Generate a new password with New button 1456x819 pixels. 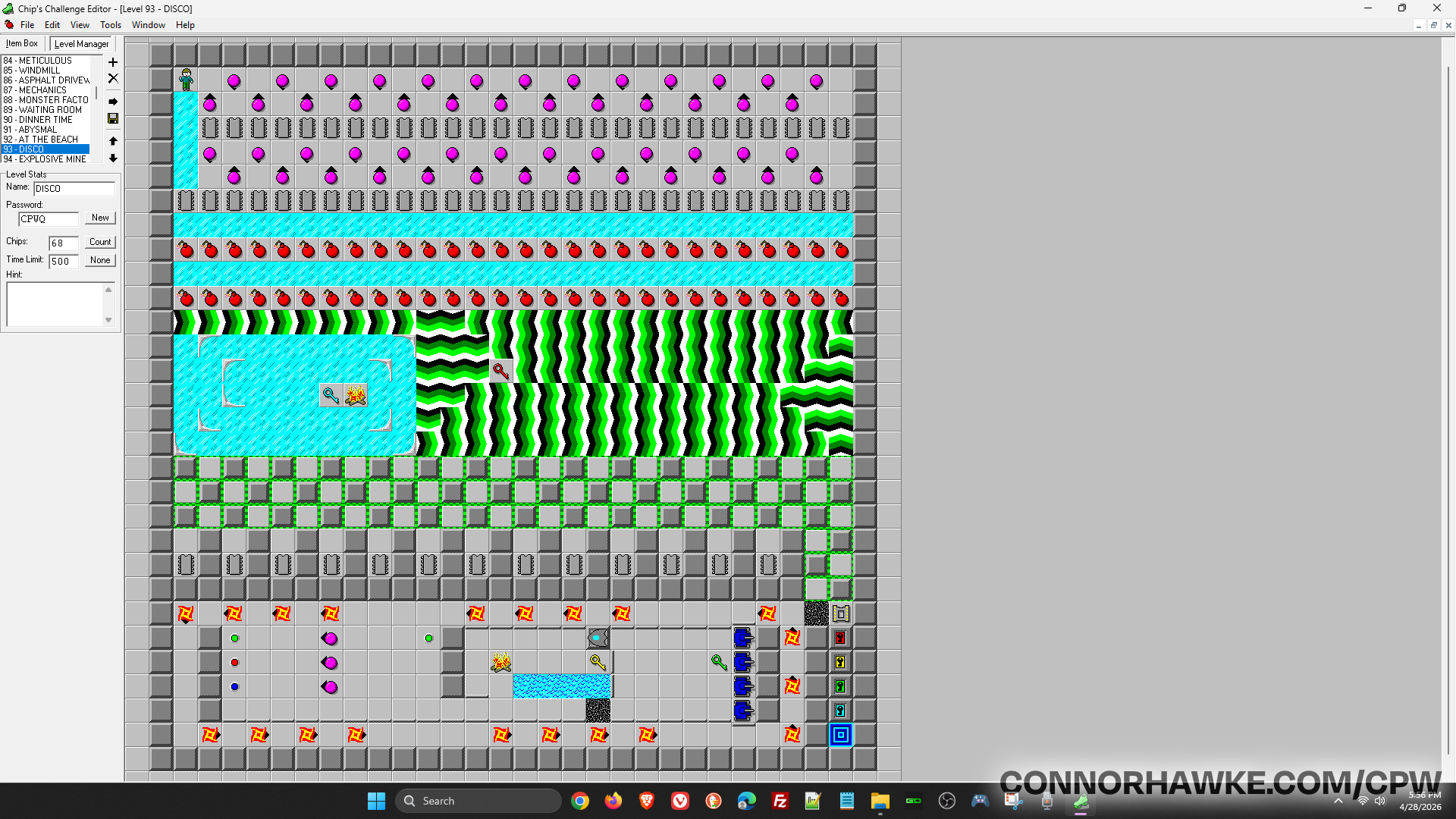pyautogui.click(x=100, y=218)
